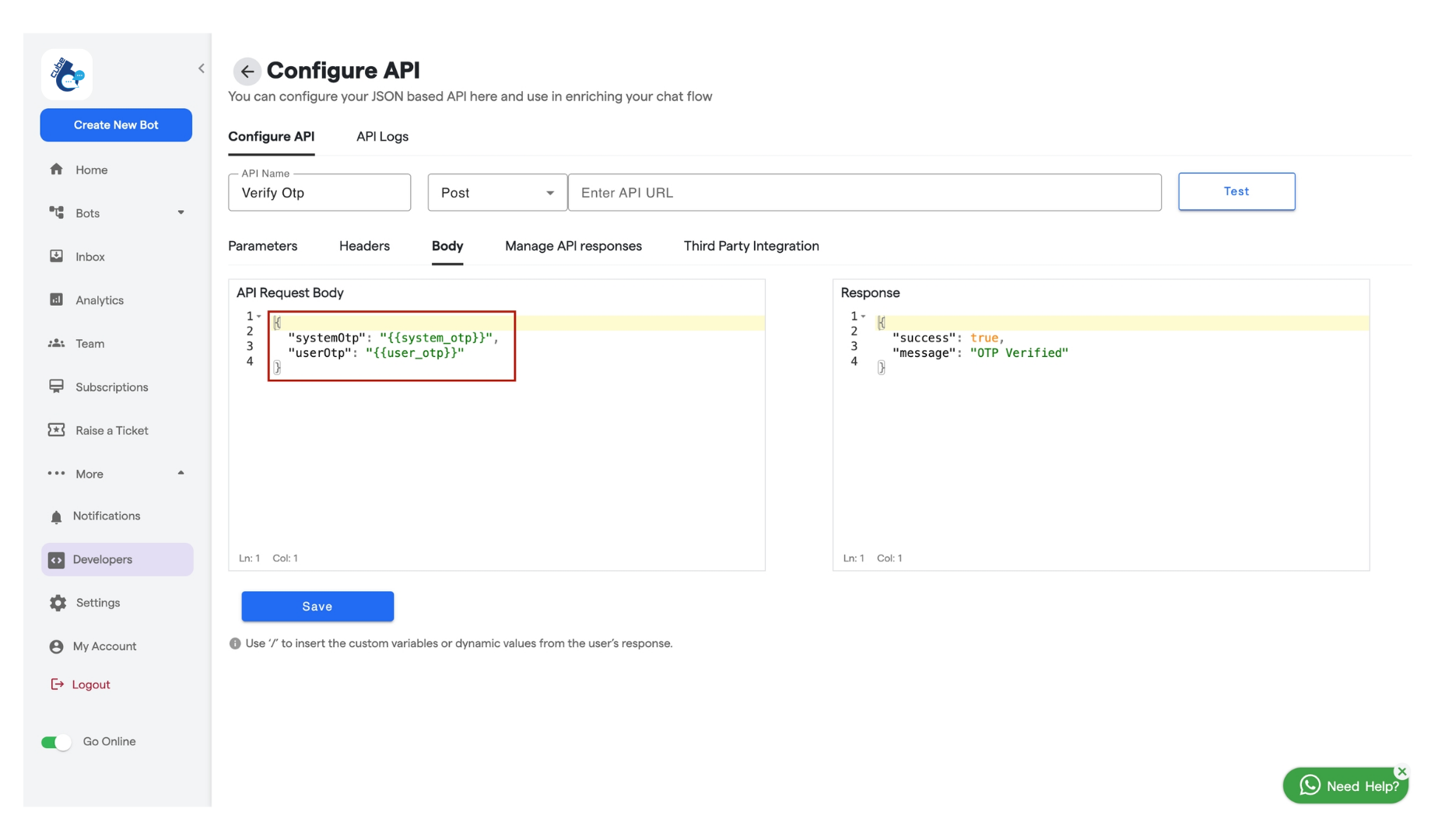The image size is (1452, 840).
Task: Click the Raise a Ticket icon
Action: click(x=56, y=430)
